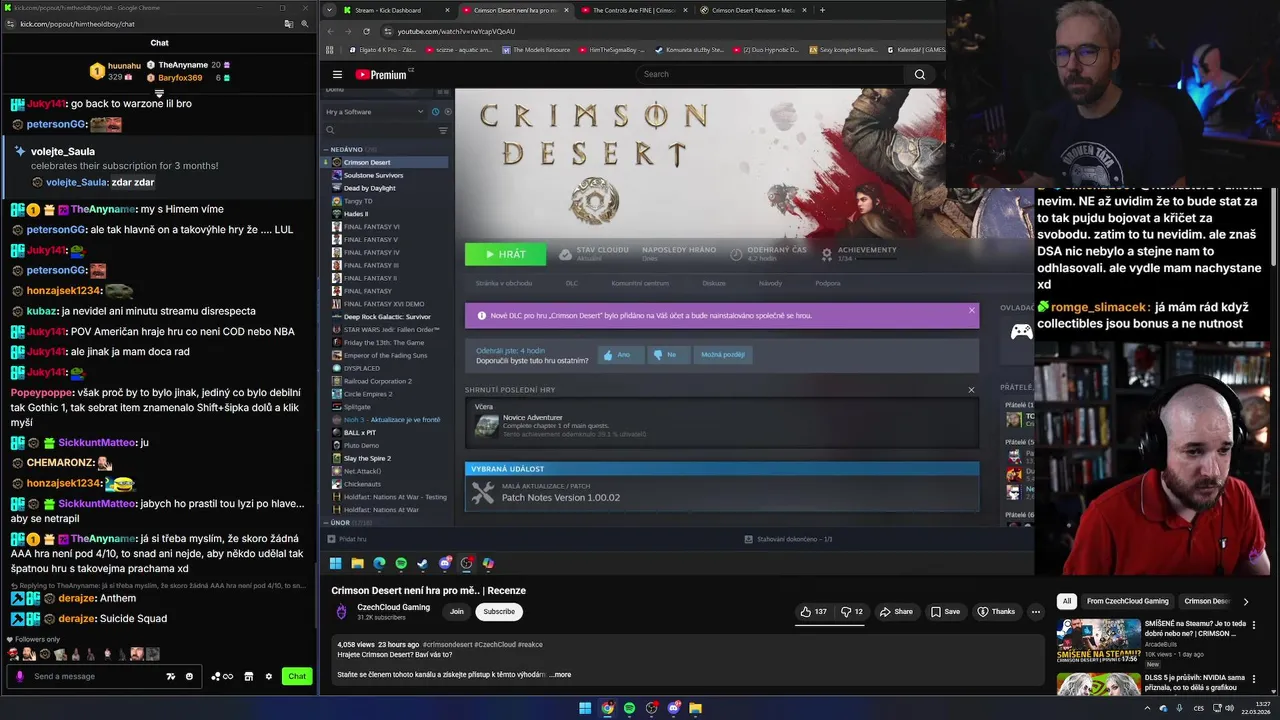
Task: Save video to playlist with Save button
Action: point(945,612)
